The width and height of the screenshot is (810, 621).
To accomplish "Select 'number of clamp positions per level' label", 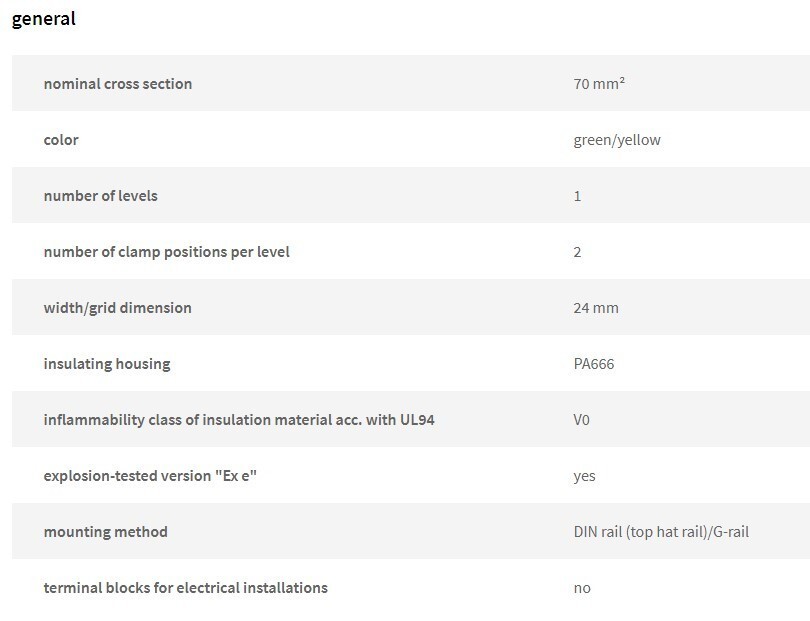I will (x=166, y=252).
